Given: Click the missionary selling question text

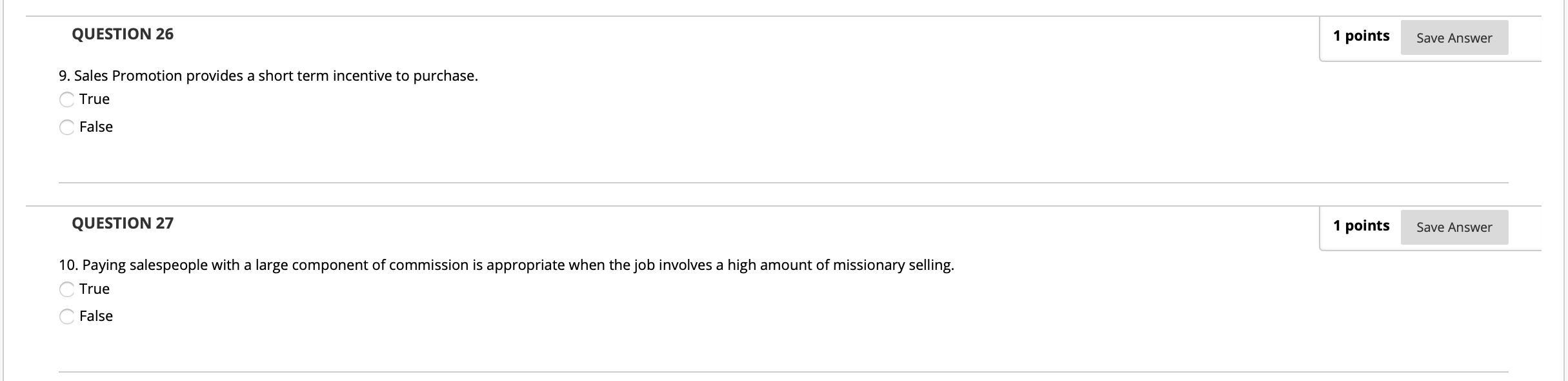Looking at the screenshot, I should coord(505,264).
